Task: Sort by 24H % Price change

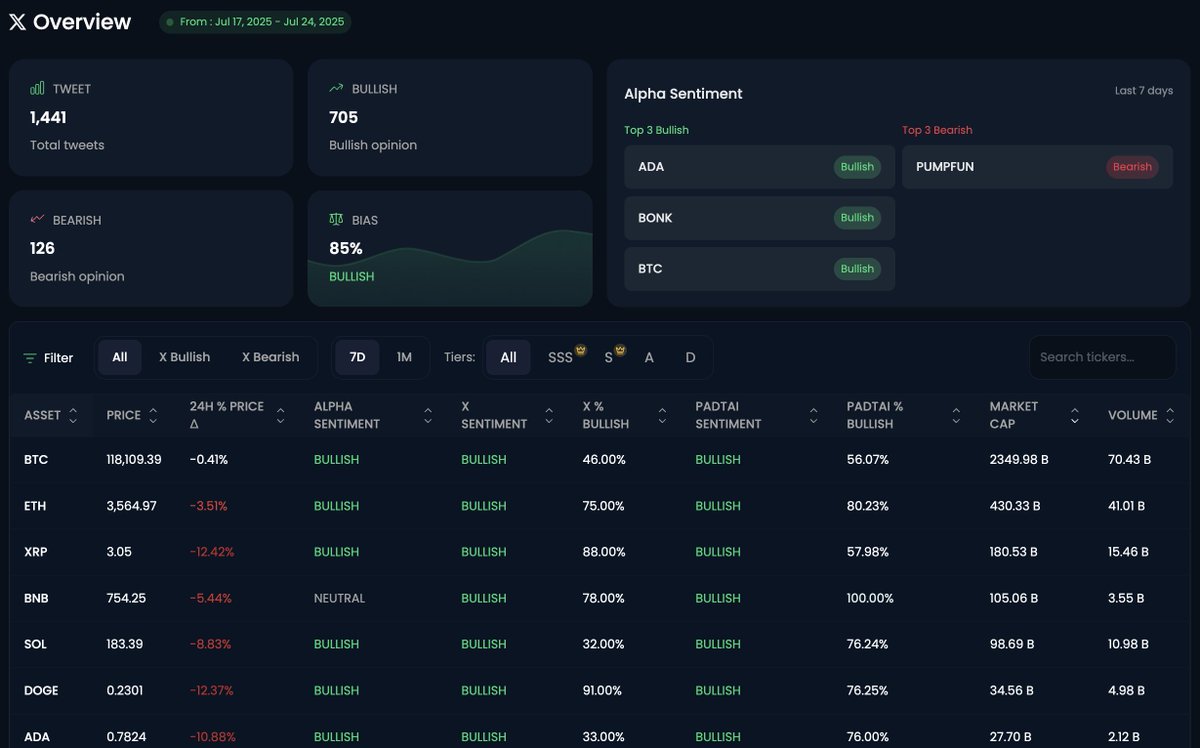Action: [281, 415]
